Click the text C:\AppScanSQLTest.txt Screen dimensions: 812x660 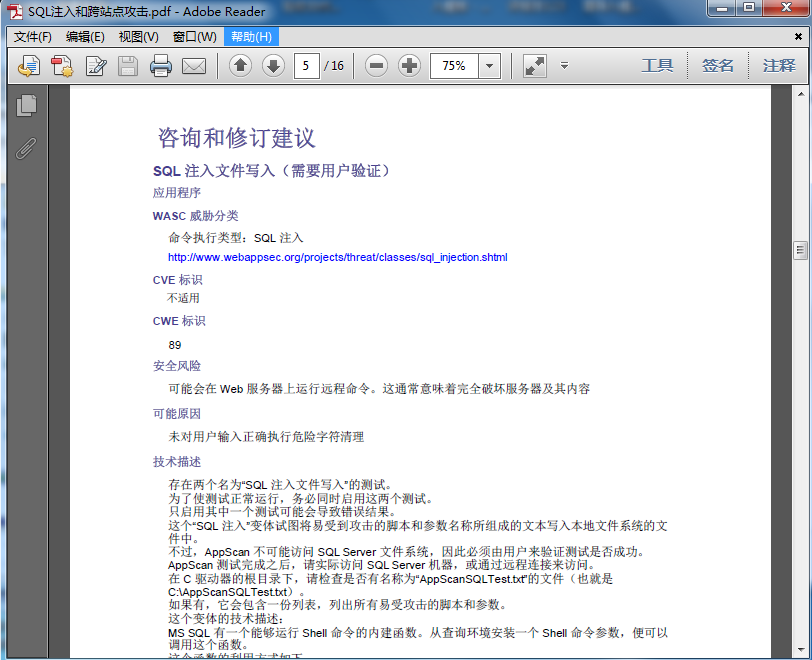[x=228, y=592]
